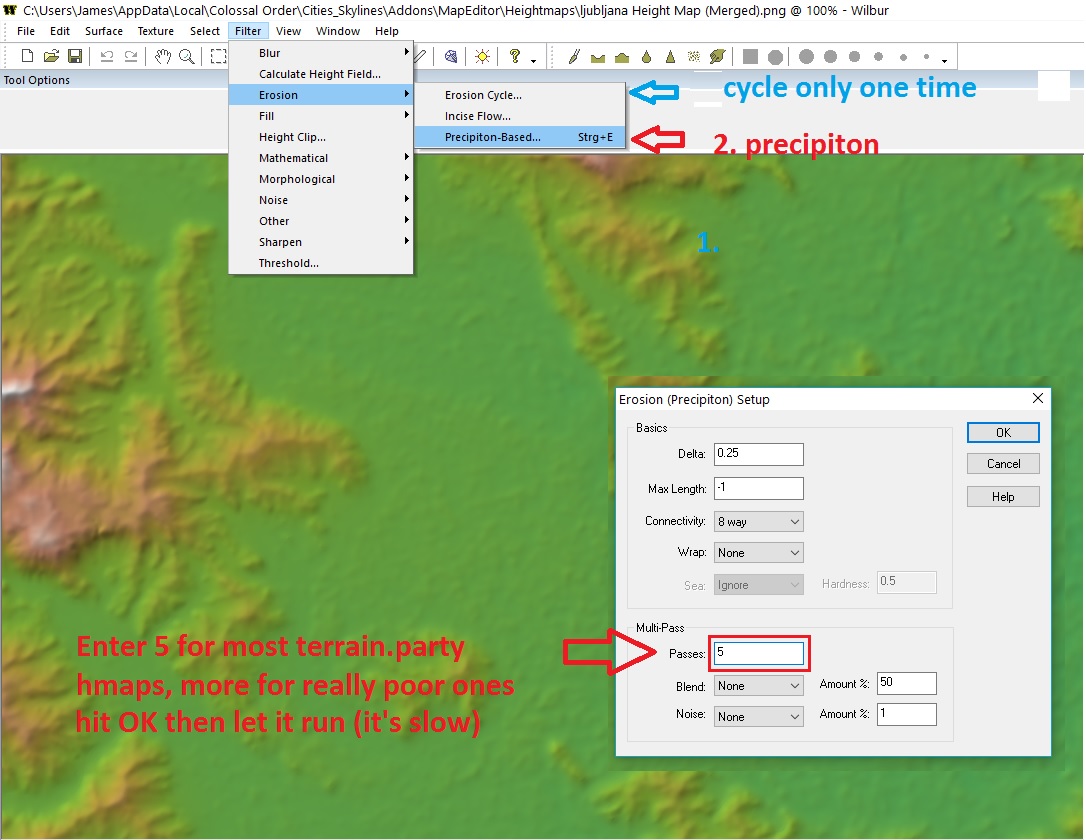The width and height of the screenshot is (1086, 840).
Task: Click the Undo toolbar icon
Action: tap(107, 56)
